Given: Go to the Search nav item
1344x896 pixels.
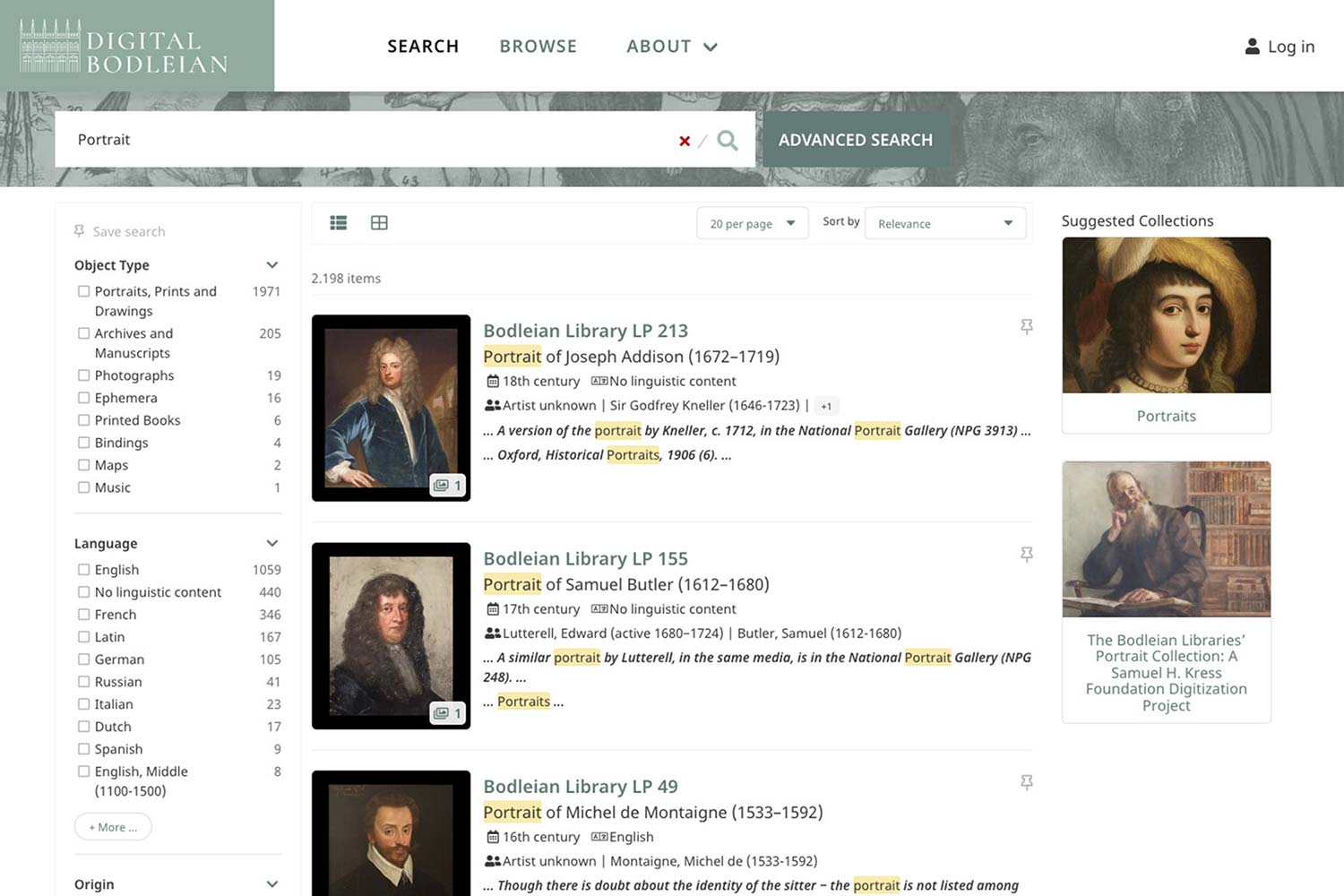Looking at the screenshot, I should 423,47.
